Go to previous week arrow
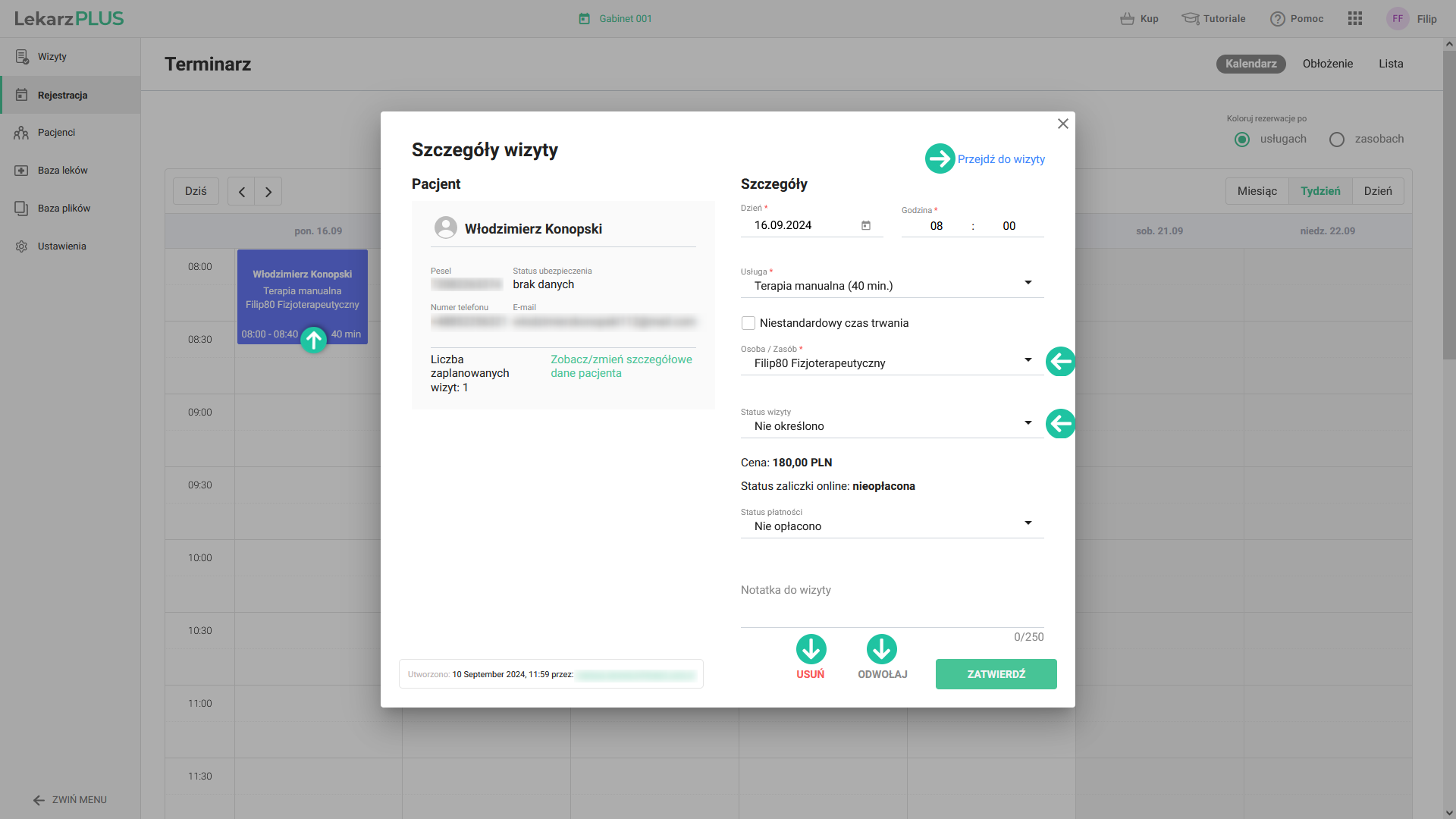Viewport: 1456px width, 819px height. pos(241,192)
